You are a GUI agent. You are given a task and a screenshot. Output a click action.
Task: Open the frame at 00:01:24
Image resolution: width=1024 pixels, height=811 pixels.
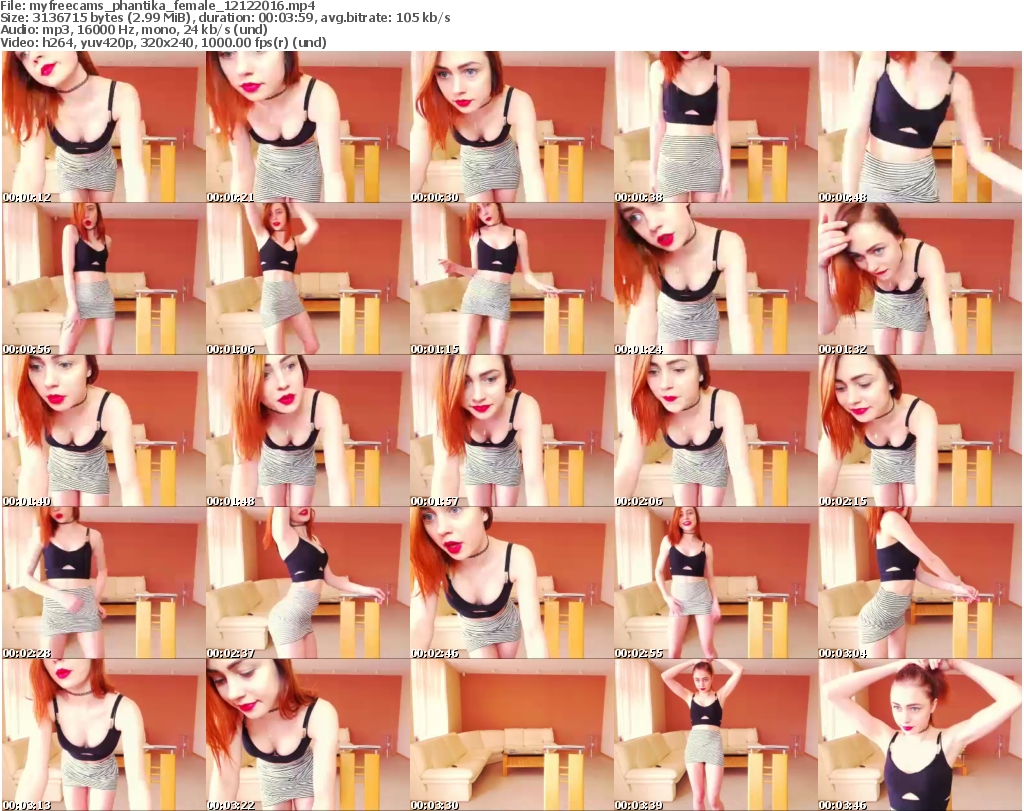(716, 279)
